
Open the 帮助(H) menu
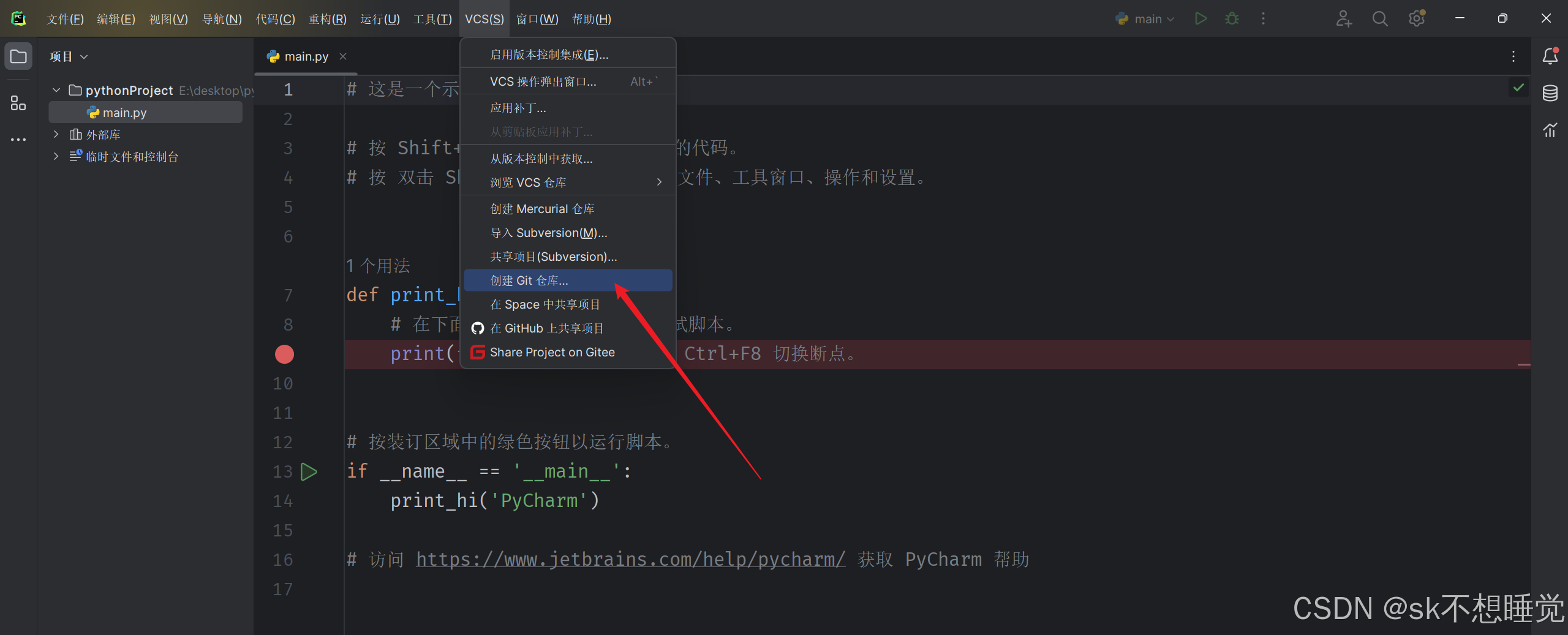(592, 19)
